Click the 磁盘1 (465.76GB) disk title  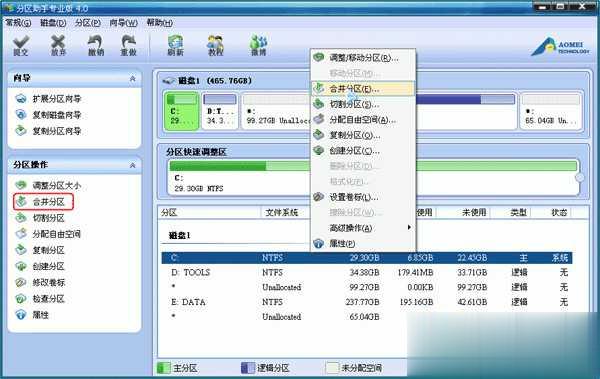(215, 81)
